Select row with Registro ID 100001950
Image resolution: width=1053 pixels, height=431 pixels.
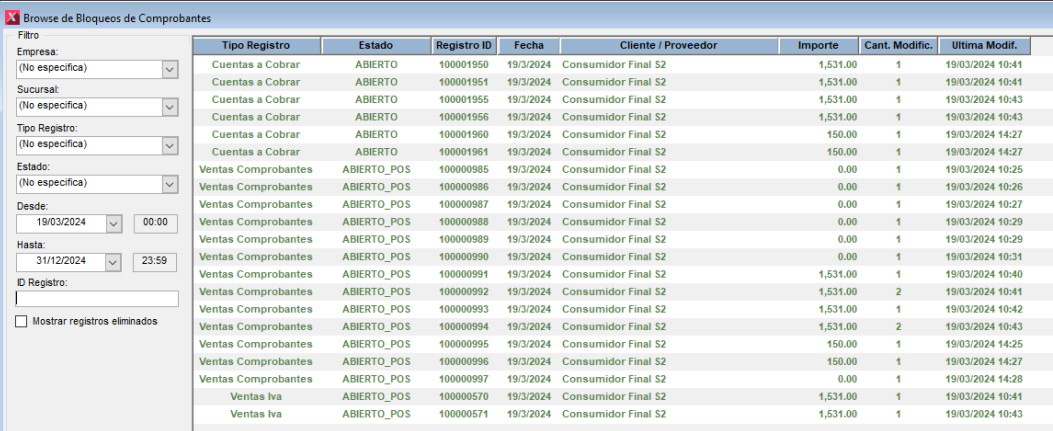click(464, 64)
